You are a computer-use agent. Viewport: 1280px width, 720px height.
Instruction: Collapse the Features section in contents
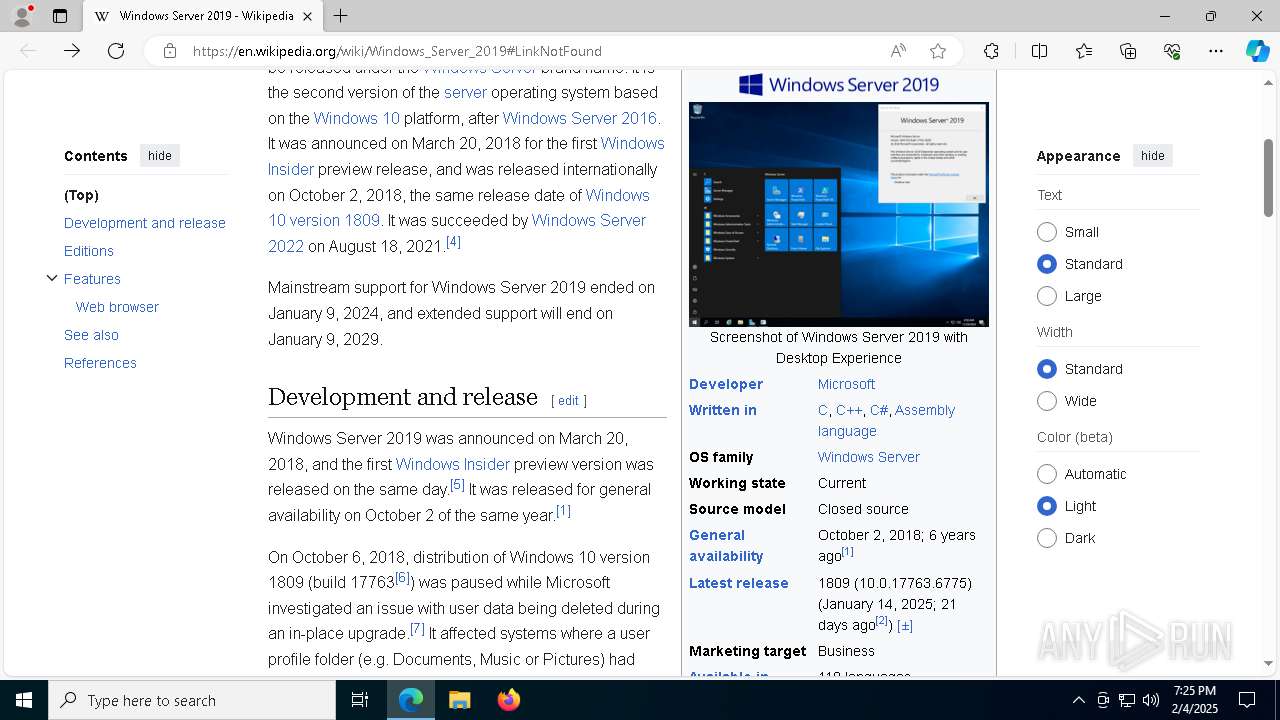(52, 278)
